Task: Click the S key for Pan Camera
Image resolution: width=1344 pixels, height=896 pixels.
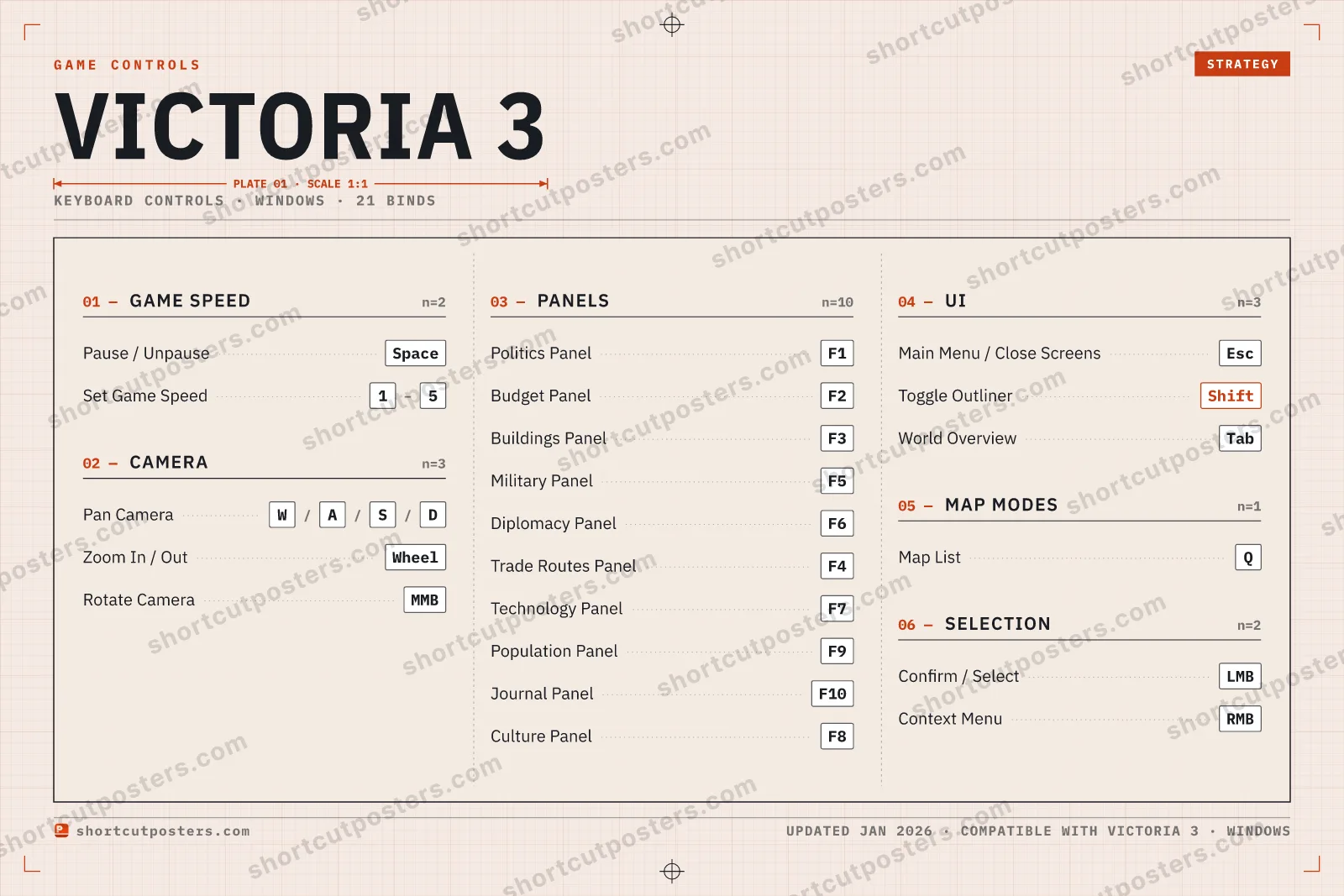Action: coord(383,515)
